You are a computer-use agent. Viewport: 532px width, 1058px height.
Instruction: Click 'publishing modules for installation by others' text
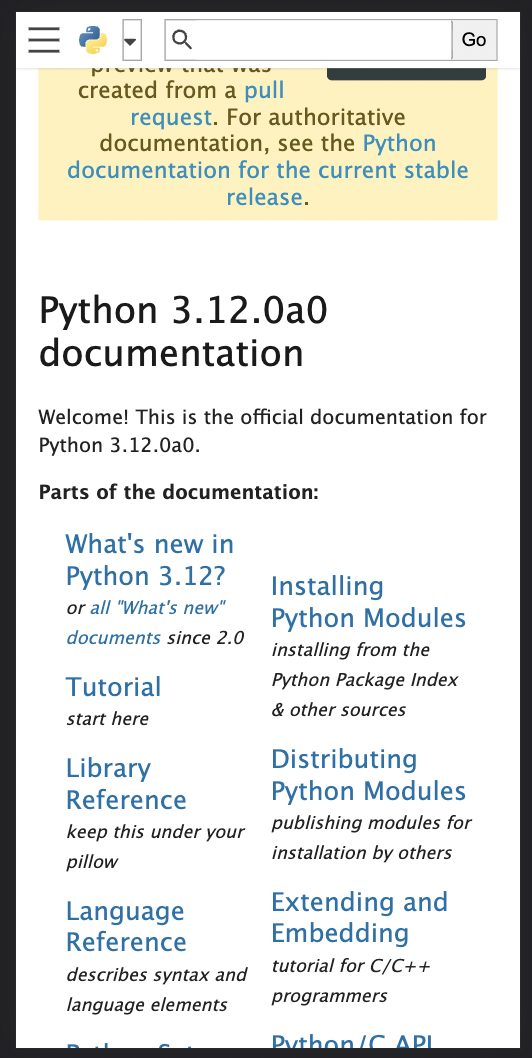click(x=371, y=837)
